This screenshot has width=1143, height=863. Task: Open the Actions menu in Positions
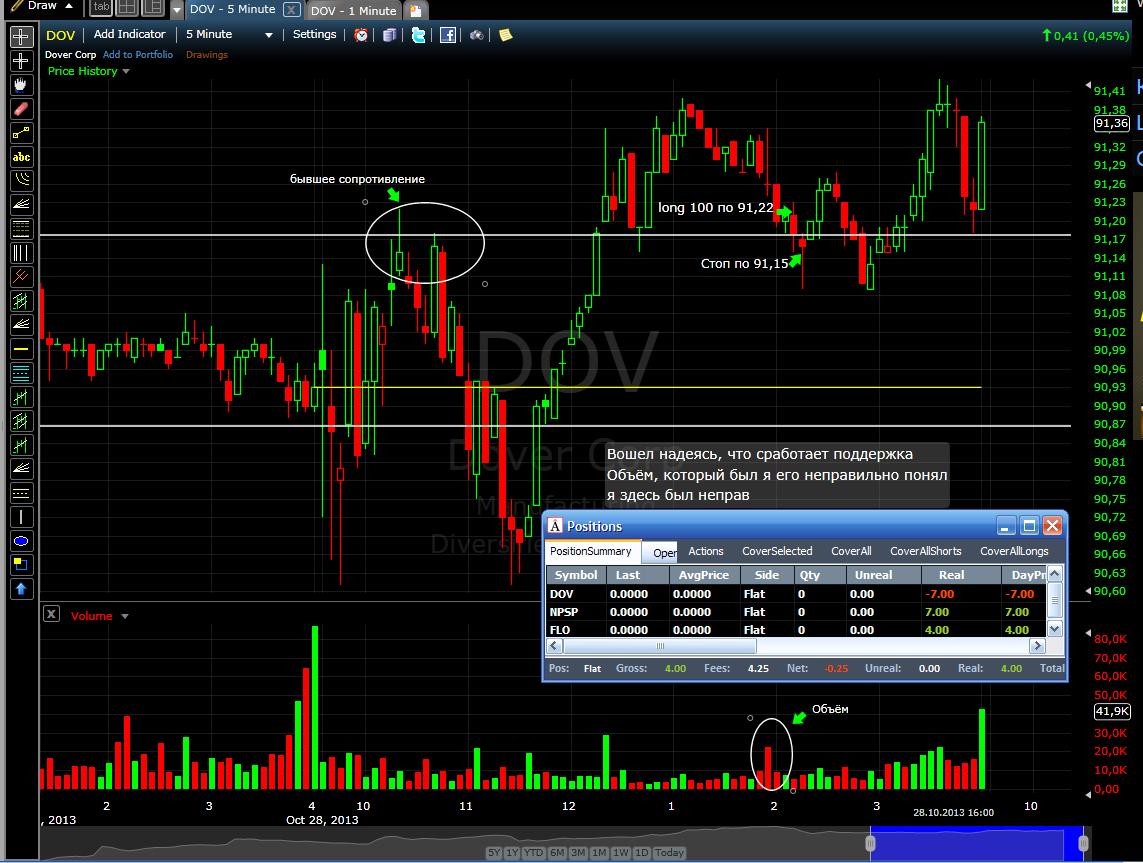[706, 551]
